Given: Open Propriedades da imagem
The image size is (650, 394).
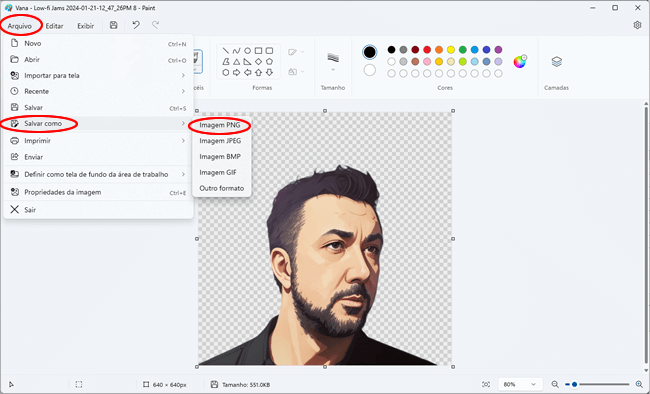Looking at the screenshot, I should (98, 192).
